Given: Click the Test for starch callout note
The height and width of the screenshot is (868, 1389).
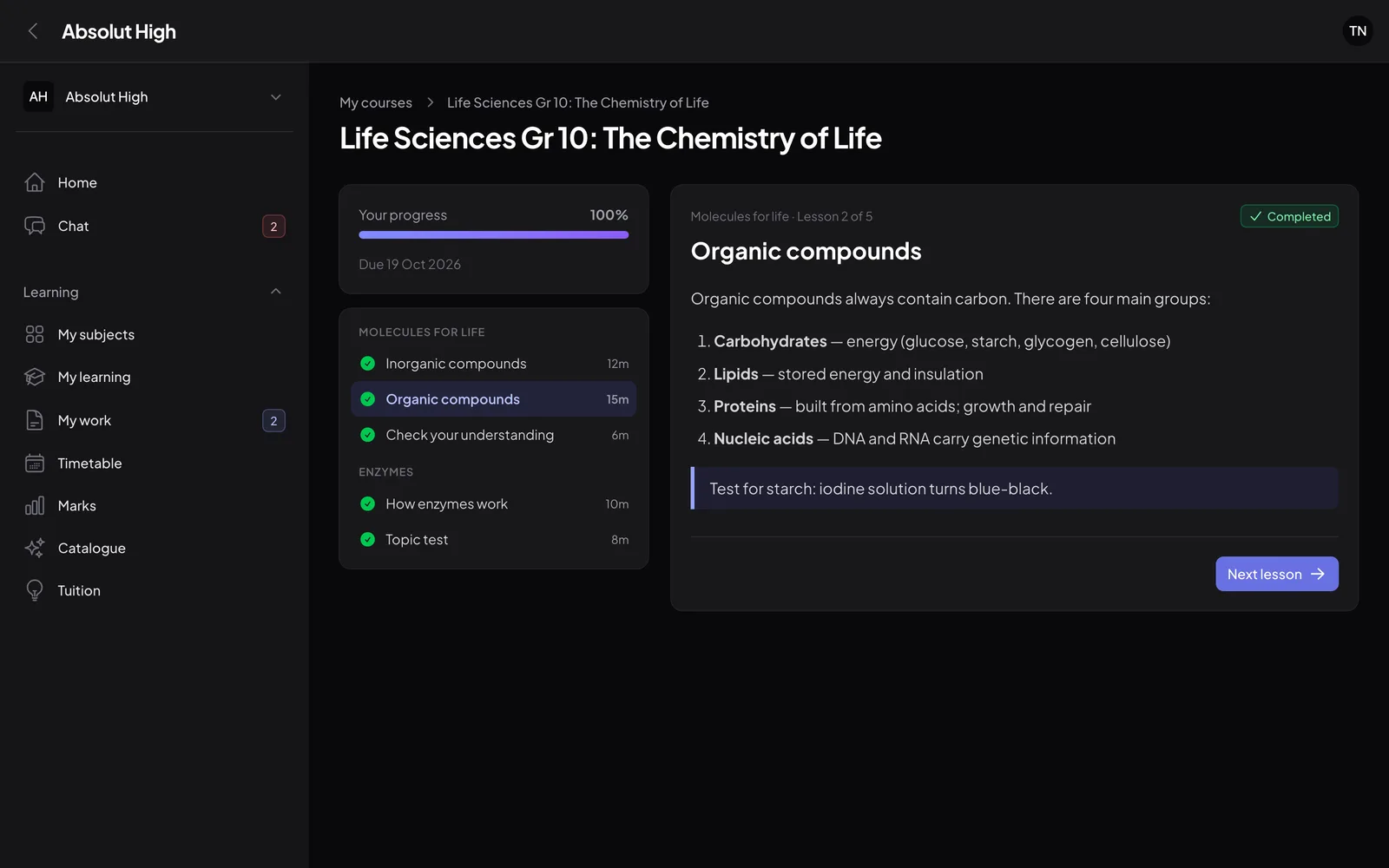Looking at the screenshot, I should tap(1014, 489).
